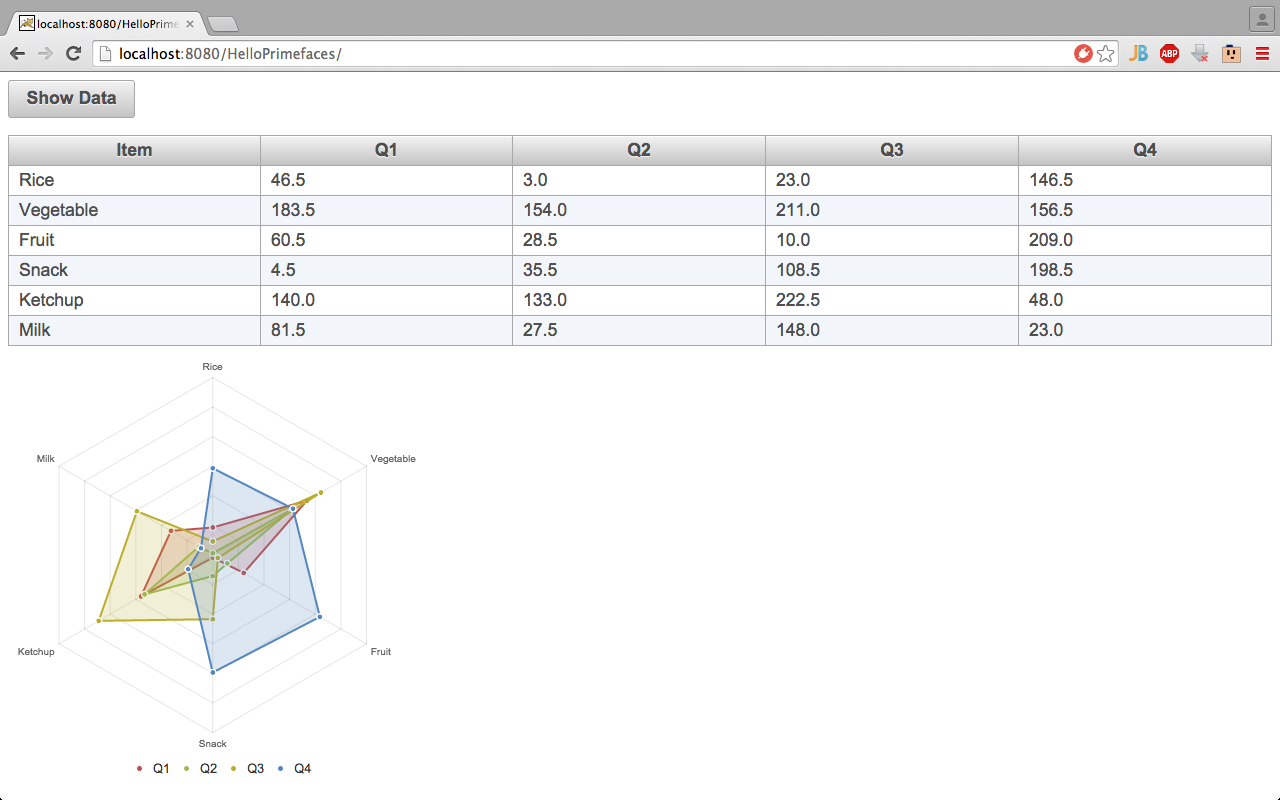1280x800 pixels.
Task: Click the download blocker arrow icon
Action: [x=1199, y=53]
